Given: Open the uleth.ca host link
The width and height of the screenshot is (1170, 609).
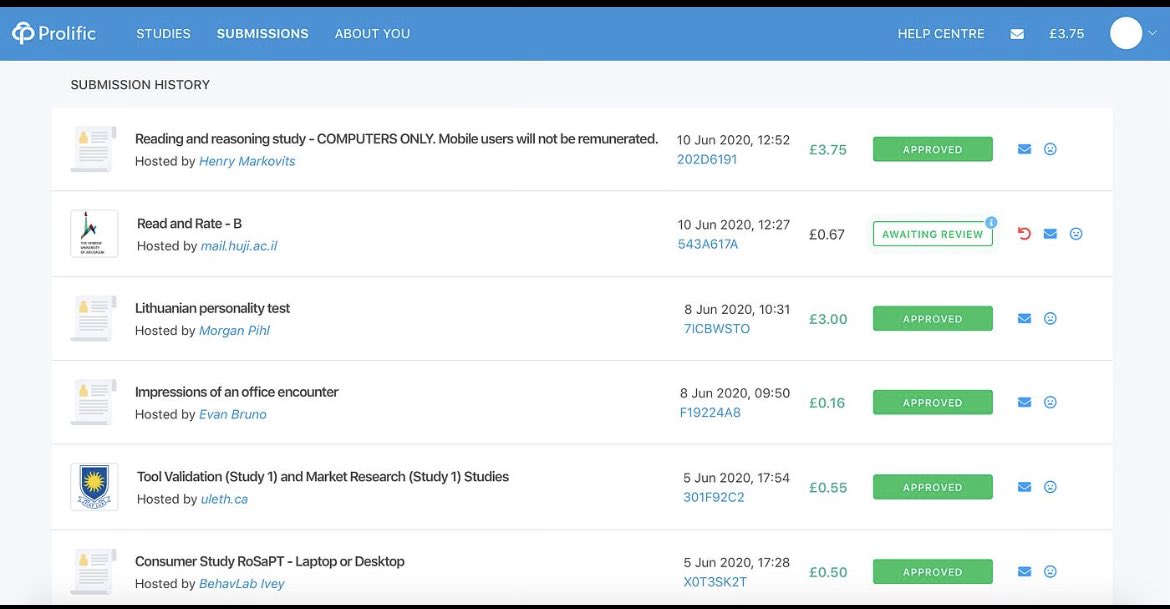Looking at the screenshot, I should point(224,499).
